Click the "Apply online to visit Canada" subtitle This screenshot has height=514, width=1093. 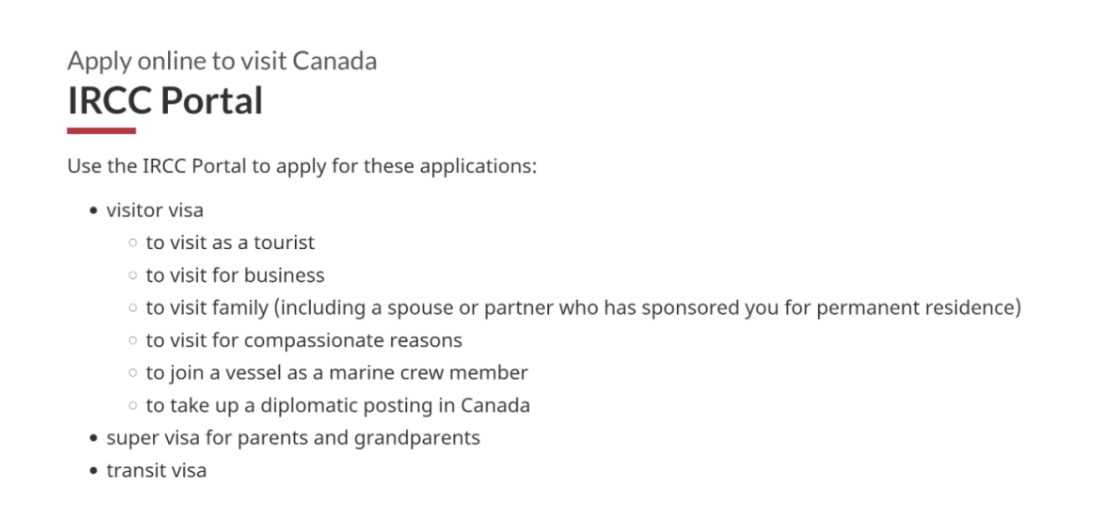222,61
